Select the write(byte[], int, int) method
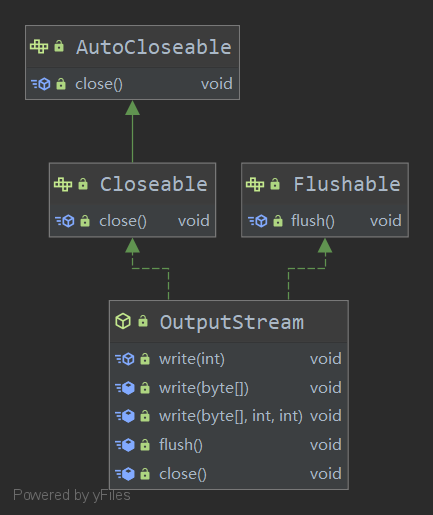This screenshot has width=433, height=515. pyautogui.click(x=231, y=416)
